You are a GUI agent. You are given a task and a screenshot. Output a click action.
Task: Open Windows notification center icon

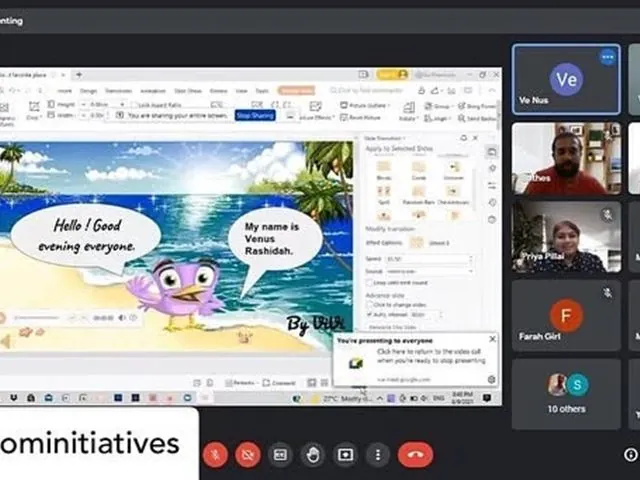[x=487, y=398]
